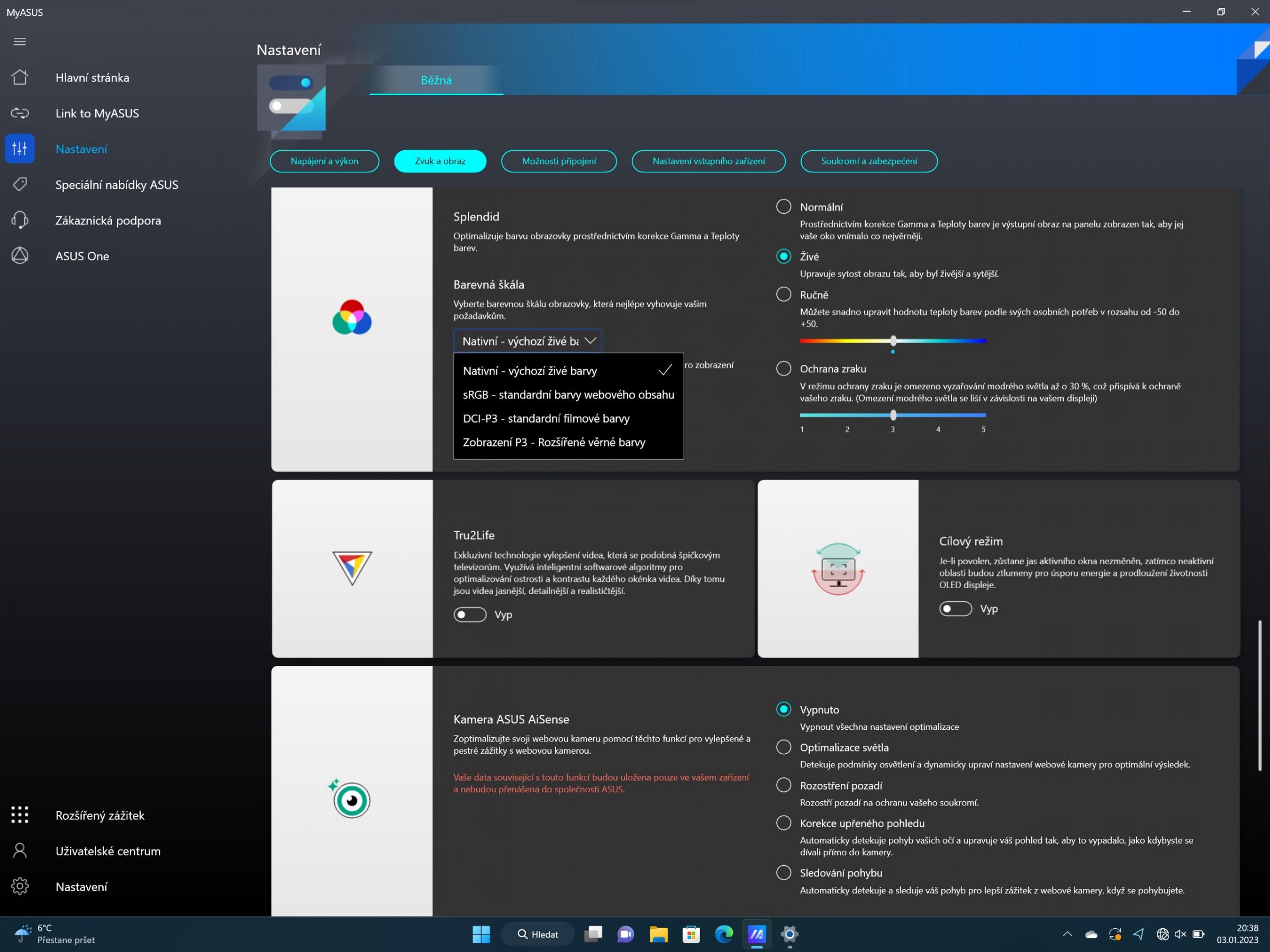Choose Nativní - výchozí živé barvy option
This screenshot has height=952, width=1270.
(x=568, y=371)
